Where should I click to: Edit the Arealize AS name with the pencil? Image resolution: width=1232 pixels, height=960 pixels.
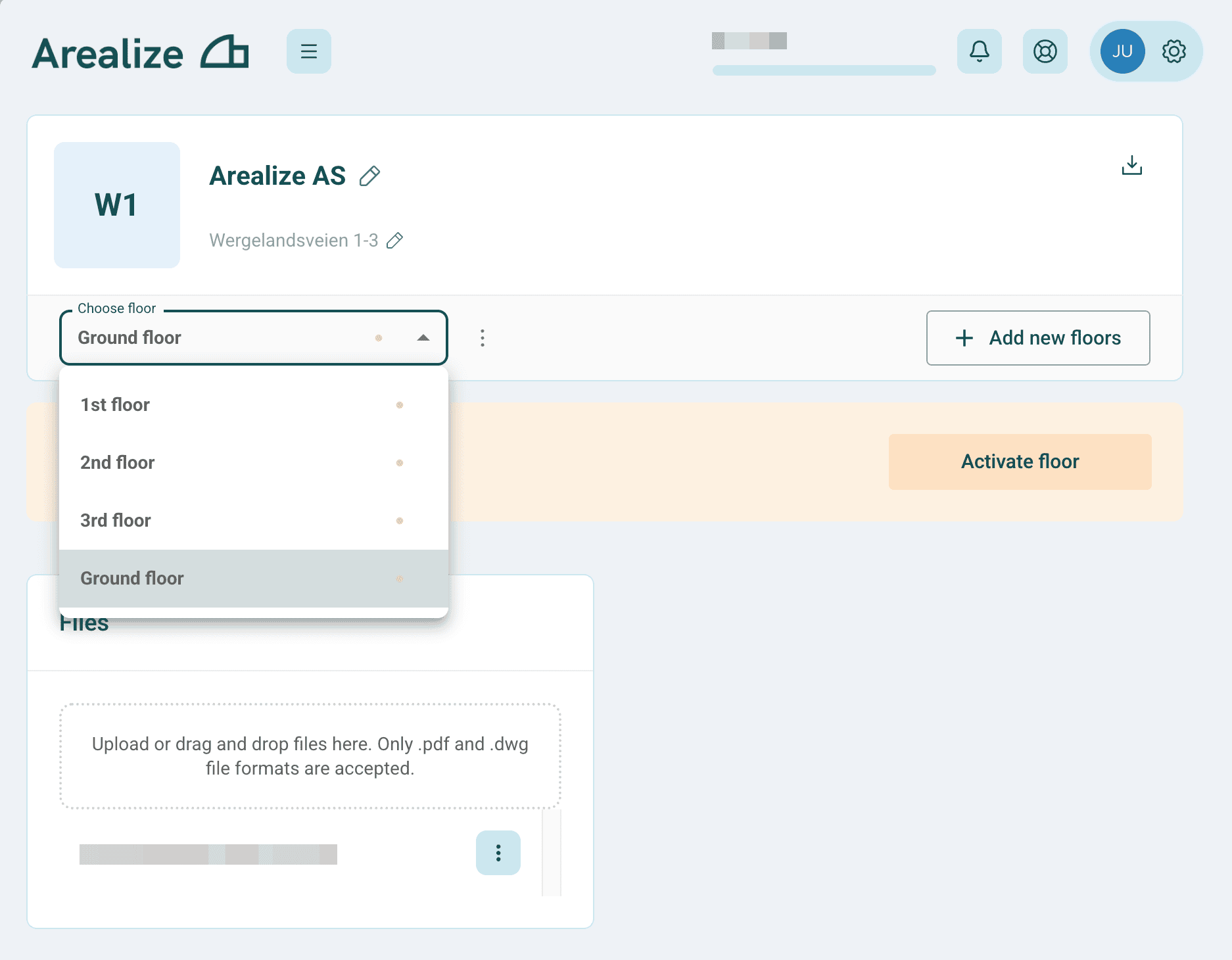tap(369, 176)
